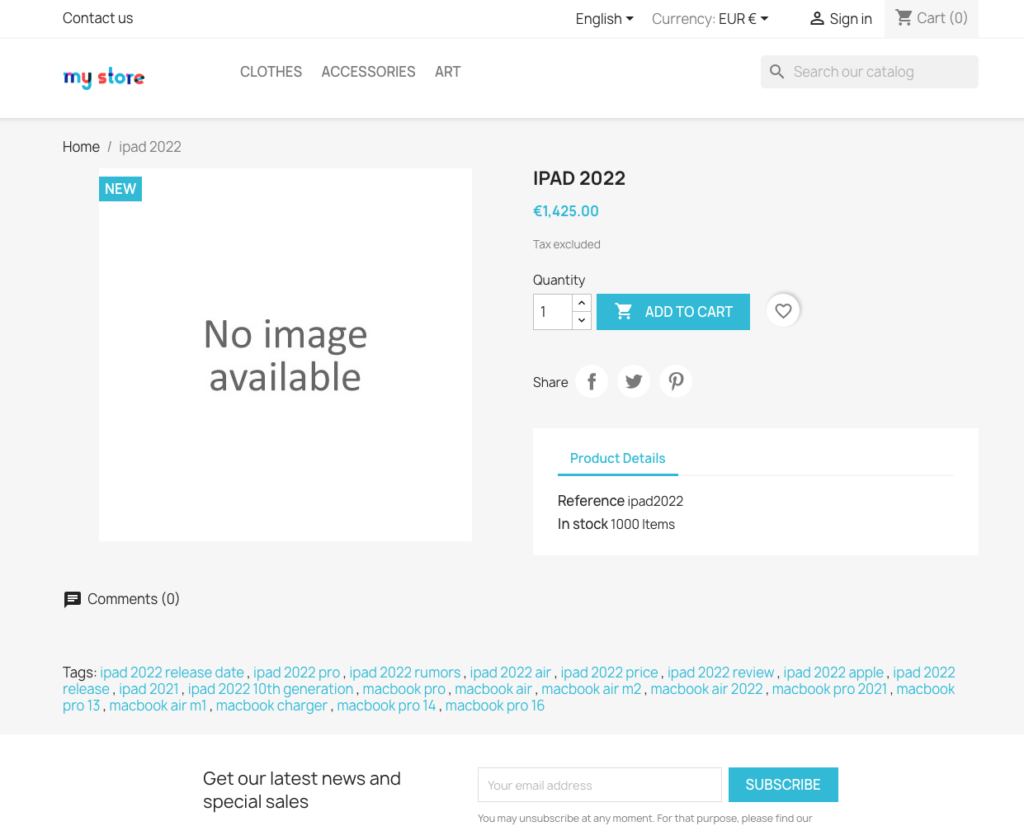This screenshot has width=1024, height=826.
Task: Open the ipad 2022 rumors tag
Action: point(405,673)
